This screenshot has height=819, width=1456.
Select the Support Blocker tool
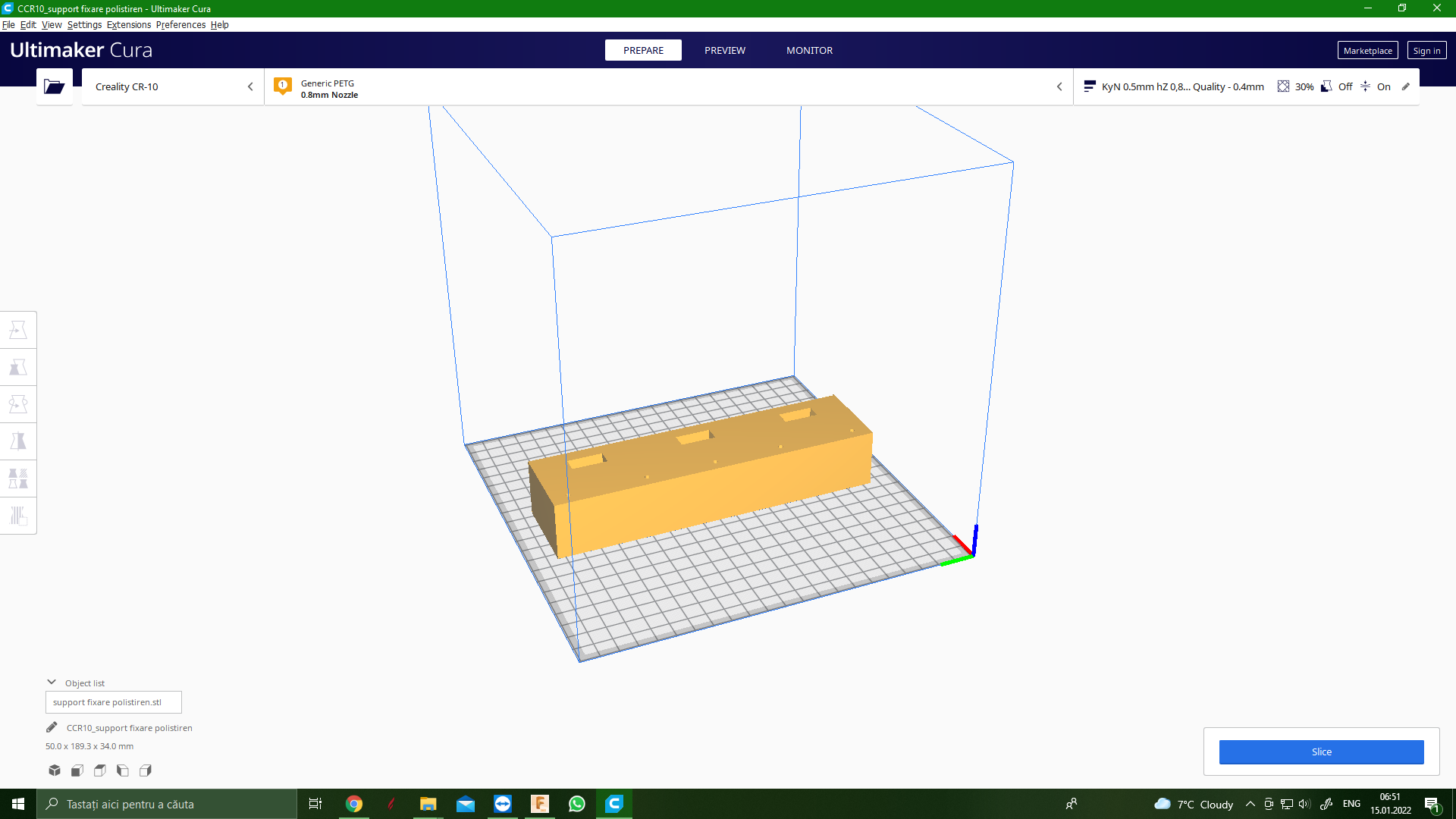click(18, 516)
